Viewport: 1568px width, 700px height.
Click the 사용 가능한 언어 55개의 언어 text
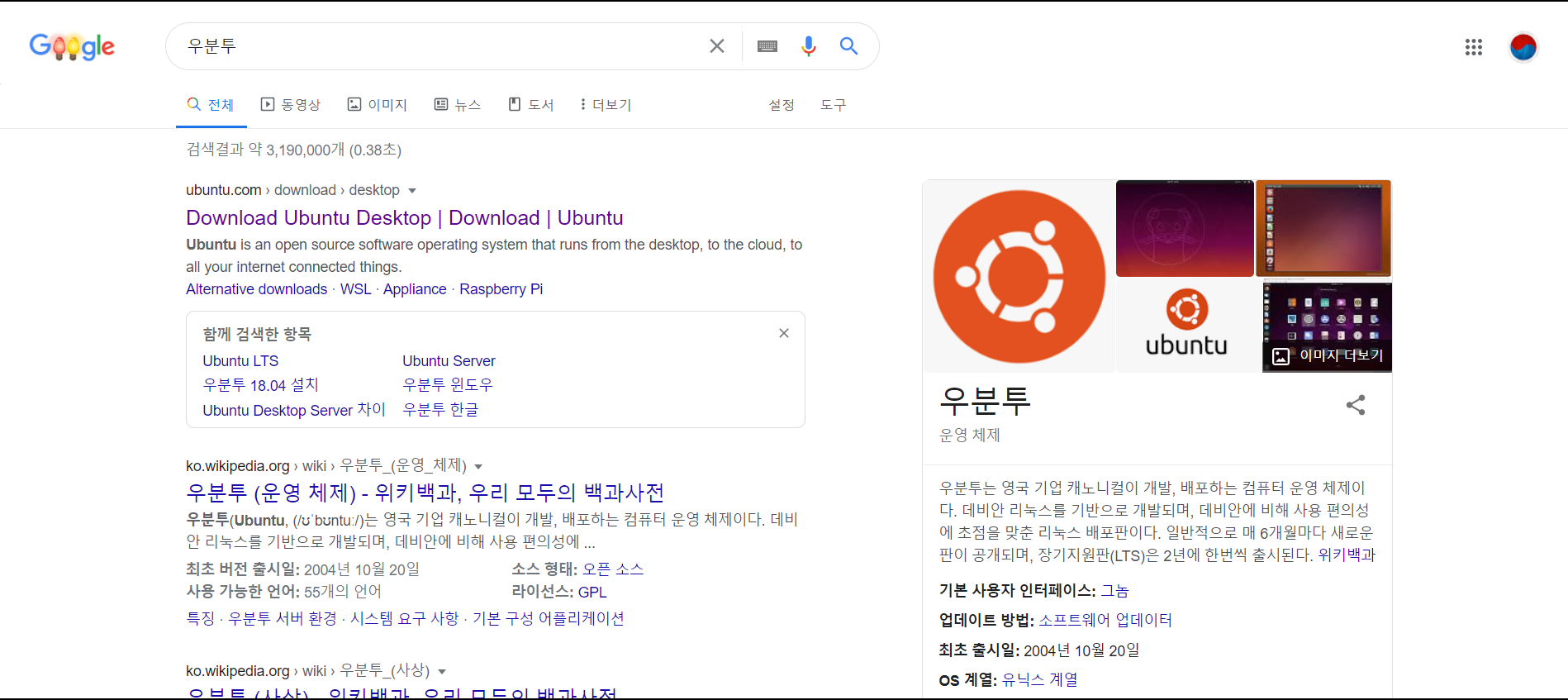tap(283, 592)
